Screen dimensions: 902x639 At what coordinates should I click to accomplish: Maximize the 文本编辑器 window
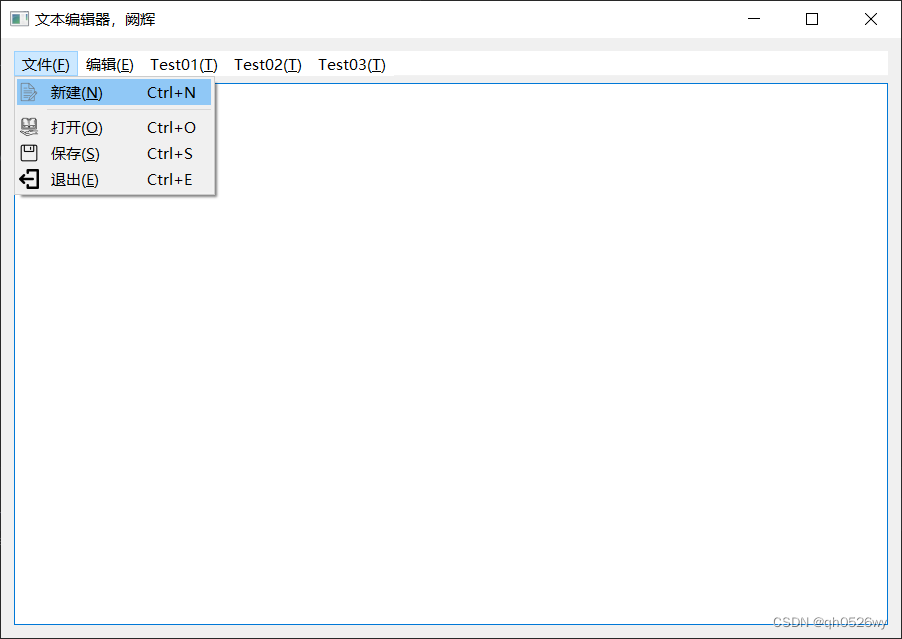[812, 19]
